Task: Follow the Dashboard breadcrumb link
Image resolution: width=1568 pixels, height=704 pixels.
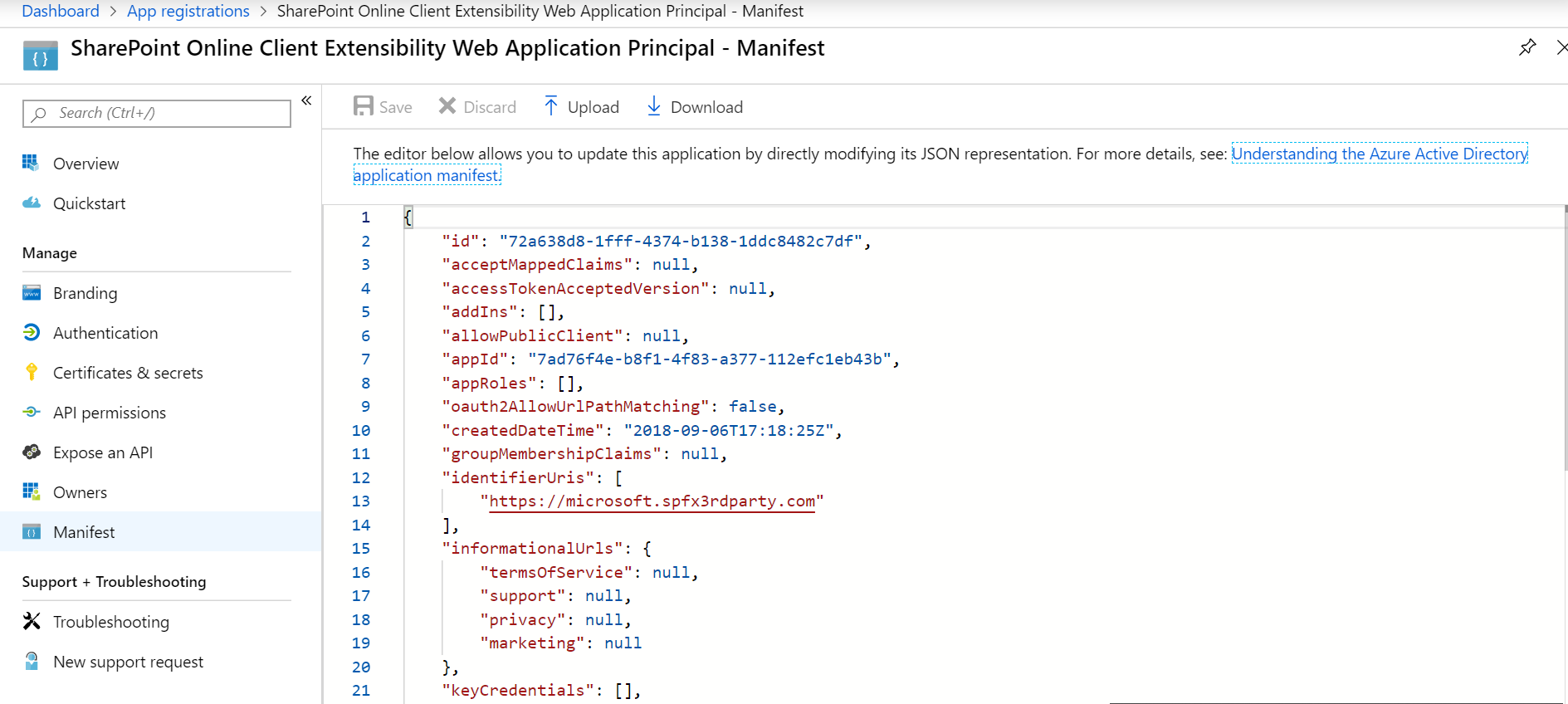Action: 61,11
